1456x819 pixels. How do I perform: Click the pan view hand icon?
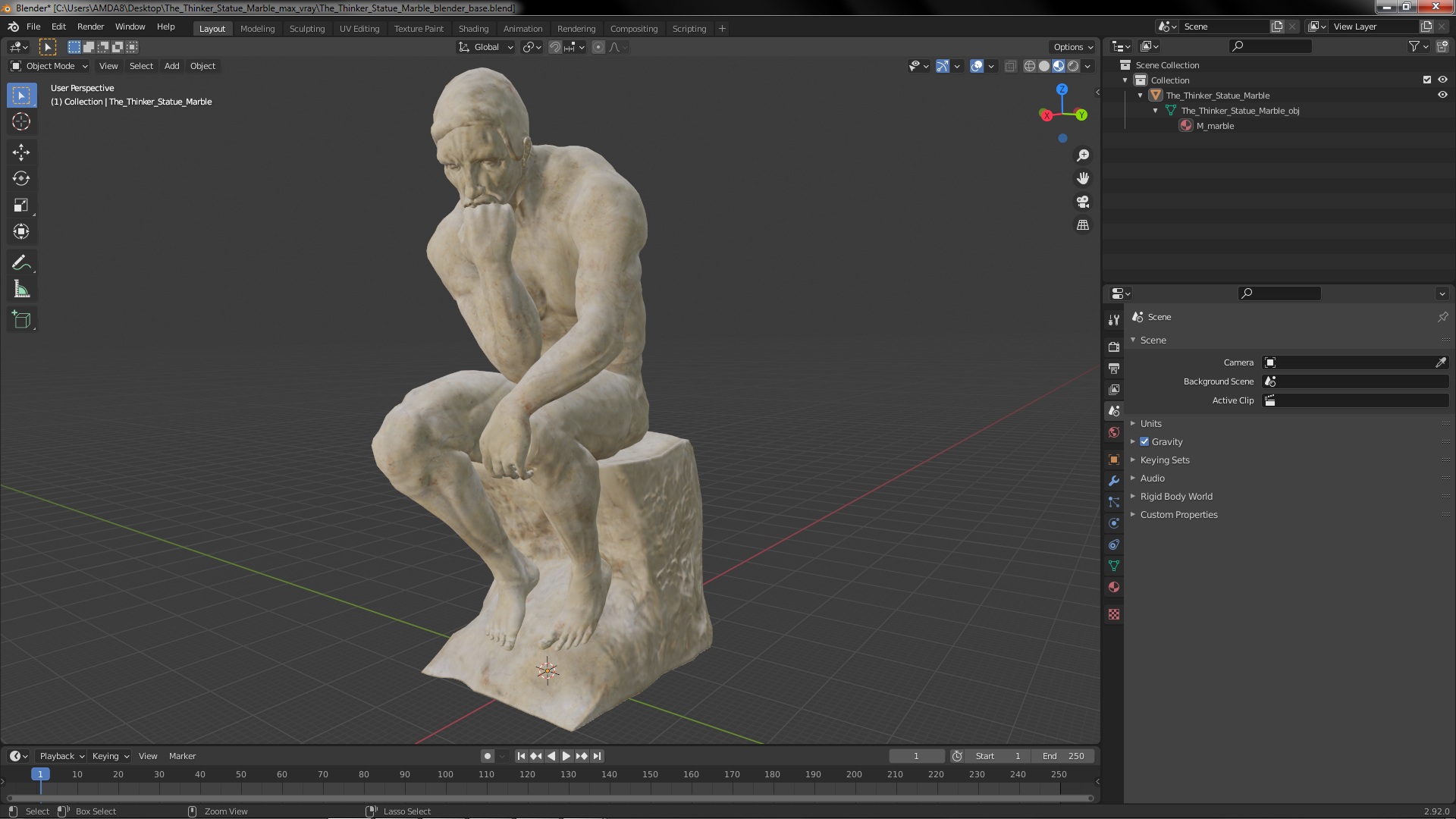coord(1083,179)
